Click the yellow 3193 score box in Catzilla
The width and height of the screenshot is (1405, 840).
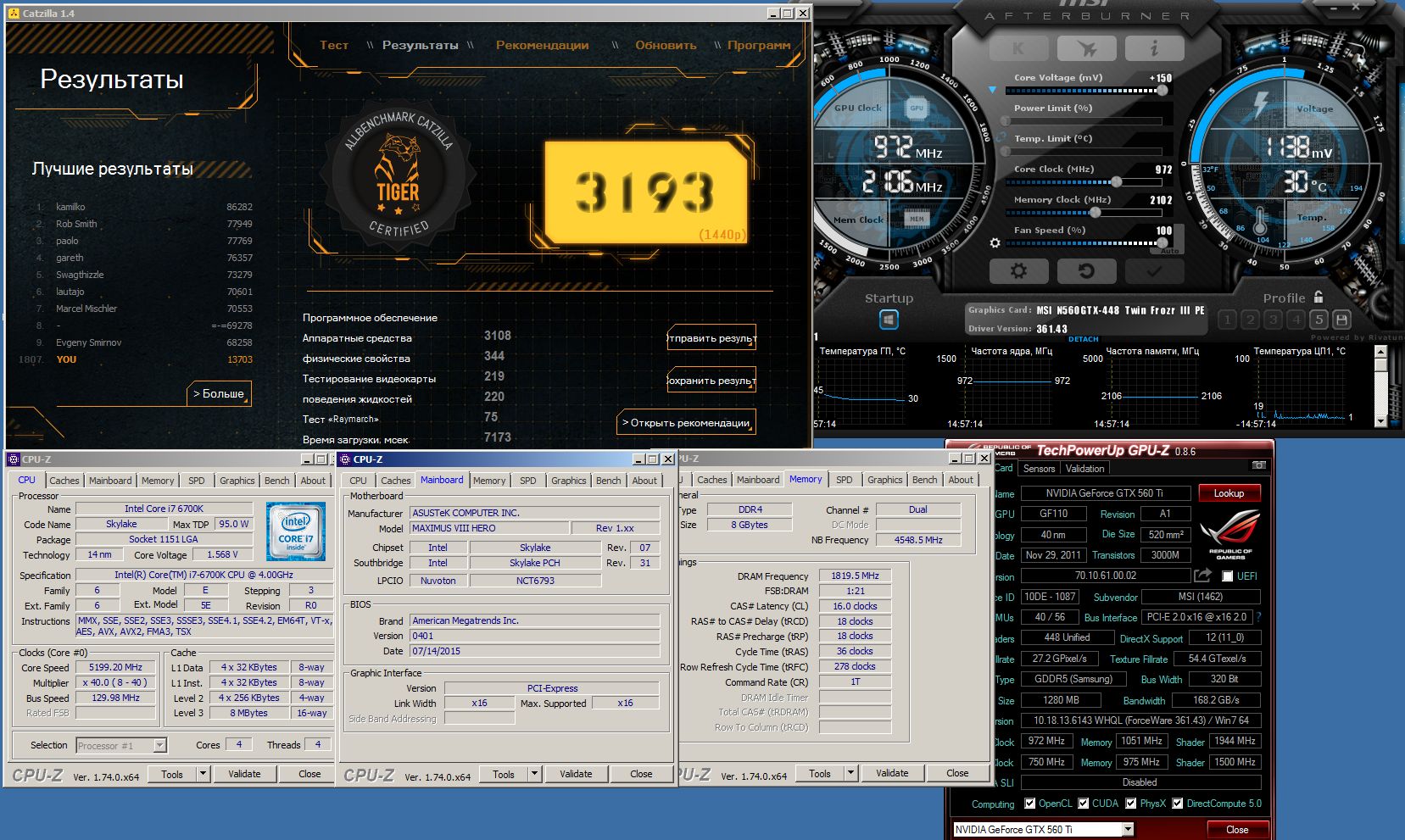click(645, 192)
